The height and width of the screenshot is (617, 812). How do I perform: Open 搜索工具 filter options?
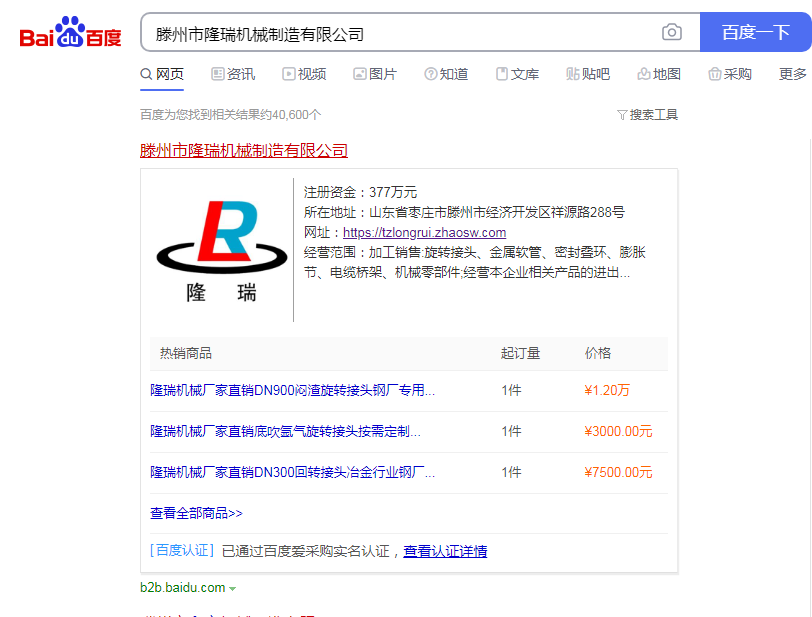click(x=647, y=114)
